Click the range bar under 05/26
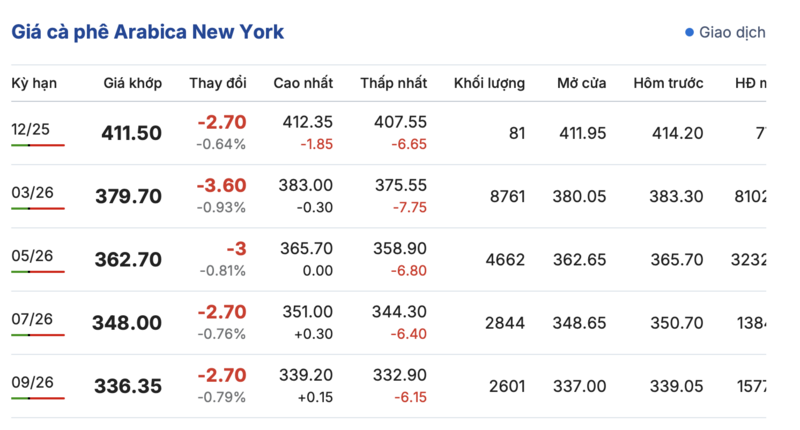 click(38, 271)
